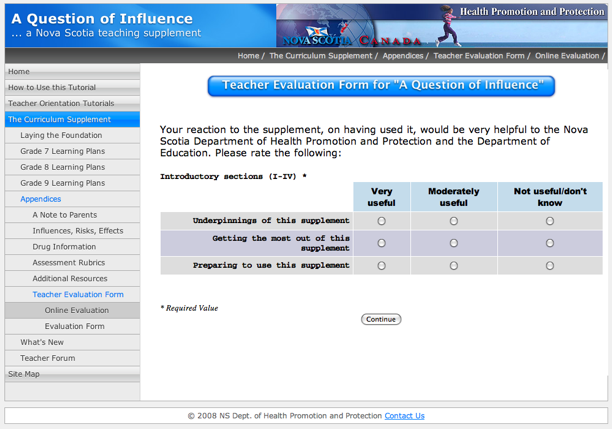Open Home in the sidebar menu
Screen dimensions: 612x429
click(19, 72)
